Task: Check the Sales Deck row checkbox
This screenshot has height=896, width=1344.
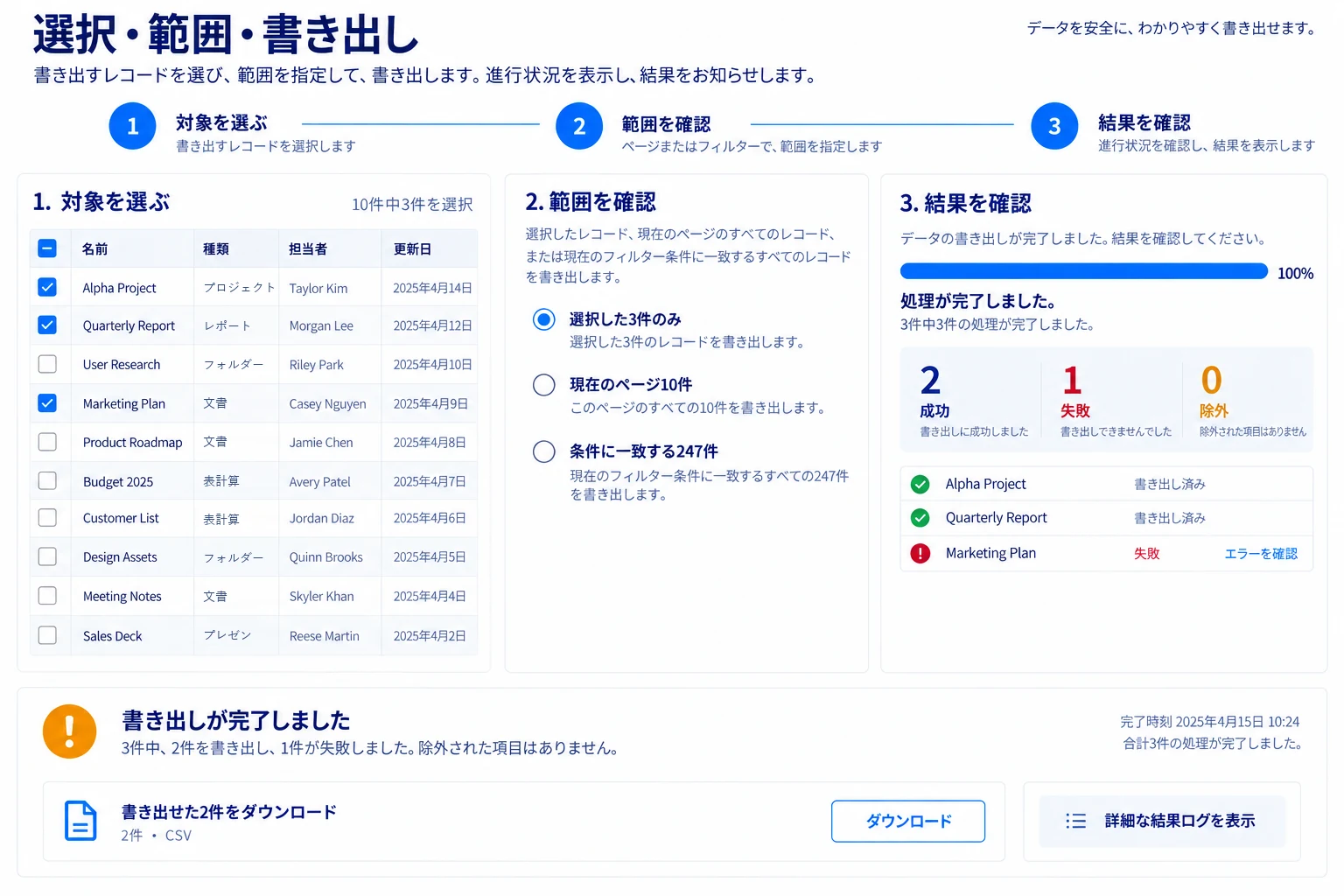Action: (47, 635)
